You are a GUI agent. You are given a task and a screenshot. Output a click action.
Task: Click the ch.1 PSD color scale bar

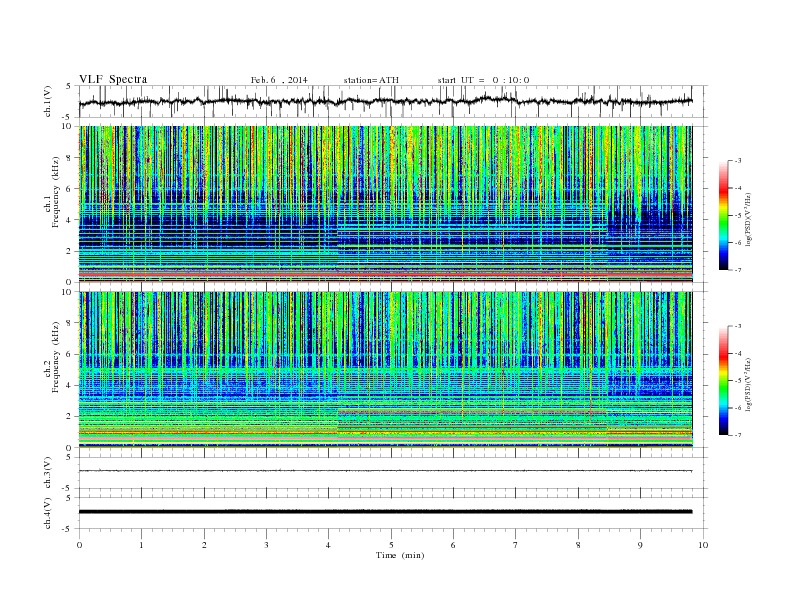(x=724, y=215)
